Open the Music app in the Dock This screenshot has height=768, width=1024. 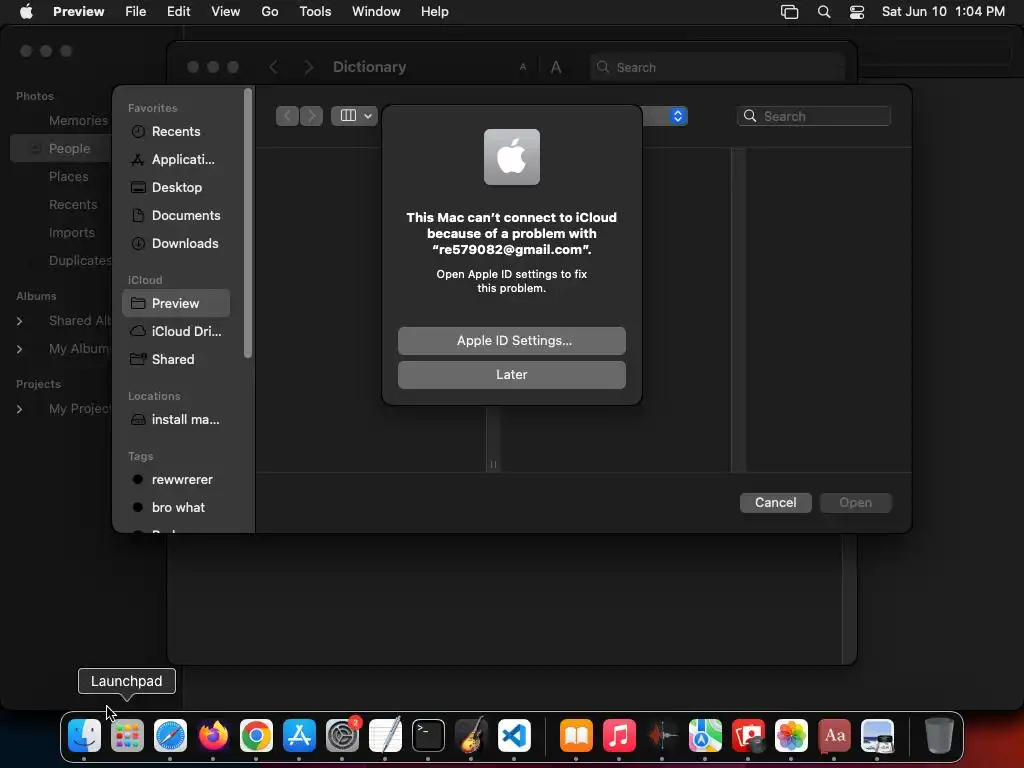(619, 736)
